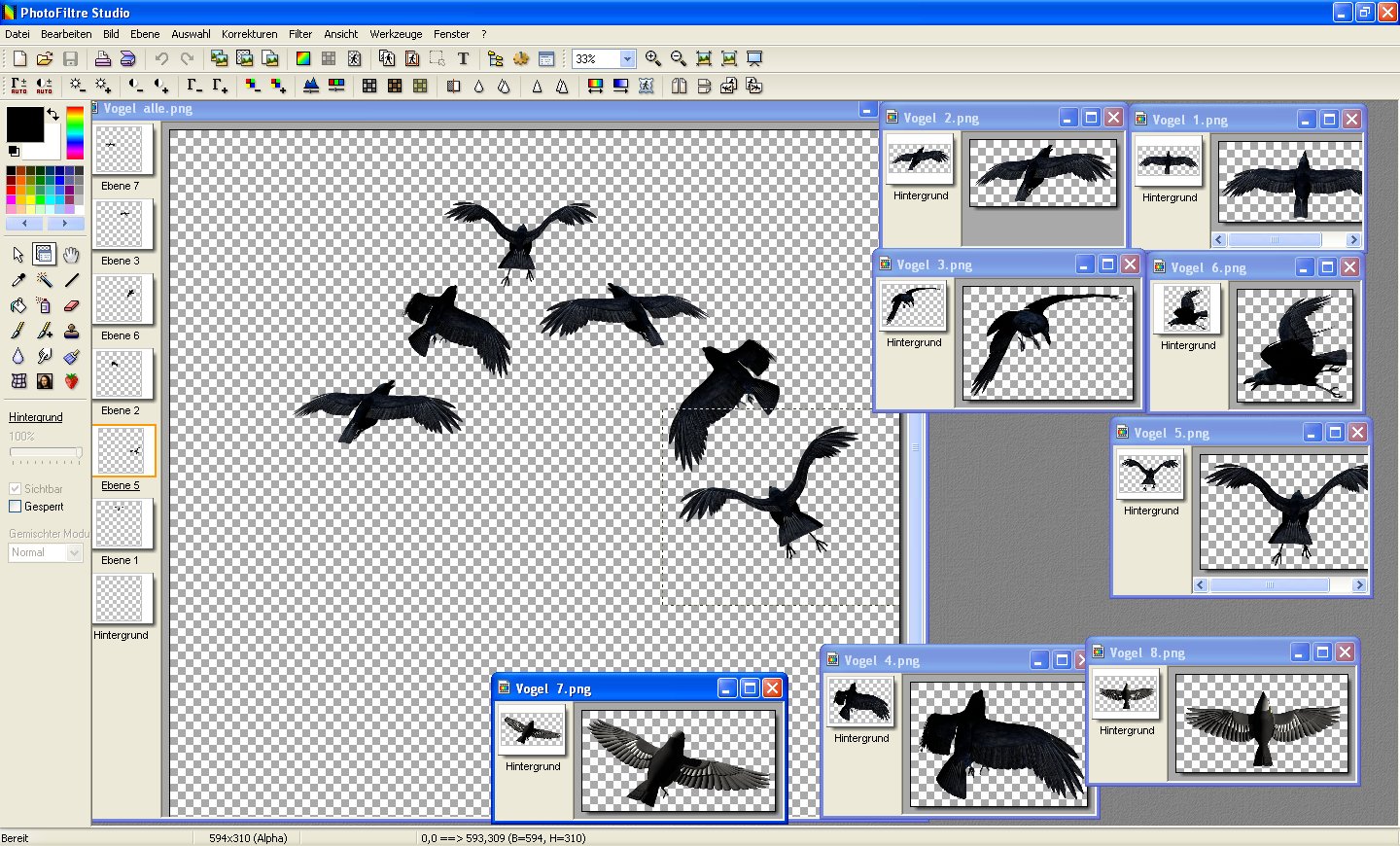The width and height of the screenshot is (1400, 846).
Task: Open the Ebene menu
Action: point(145,34)
